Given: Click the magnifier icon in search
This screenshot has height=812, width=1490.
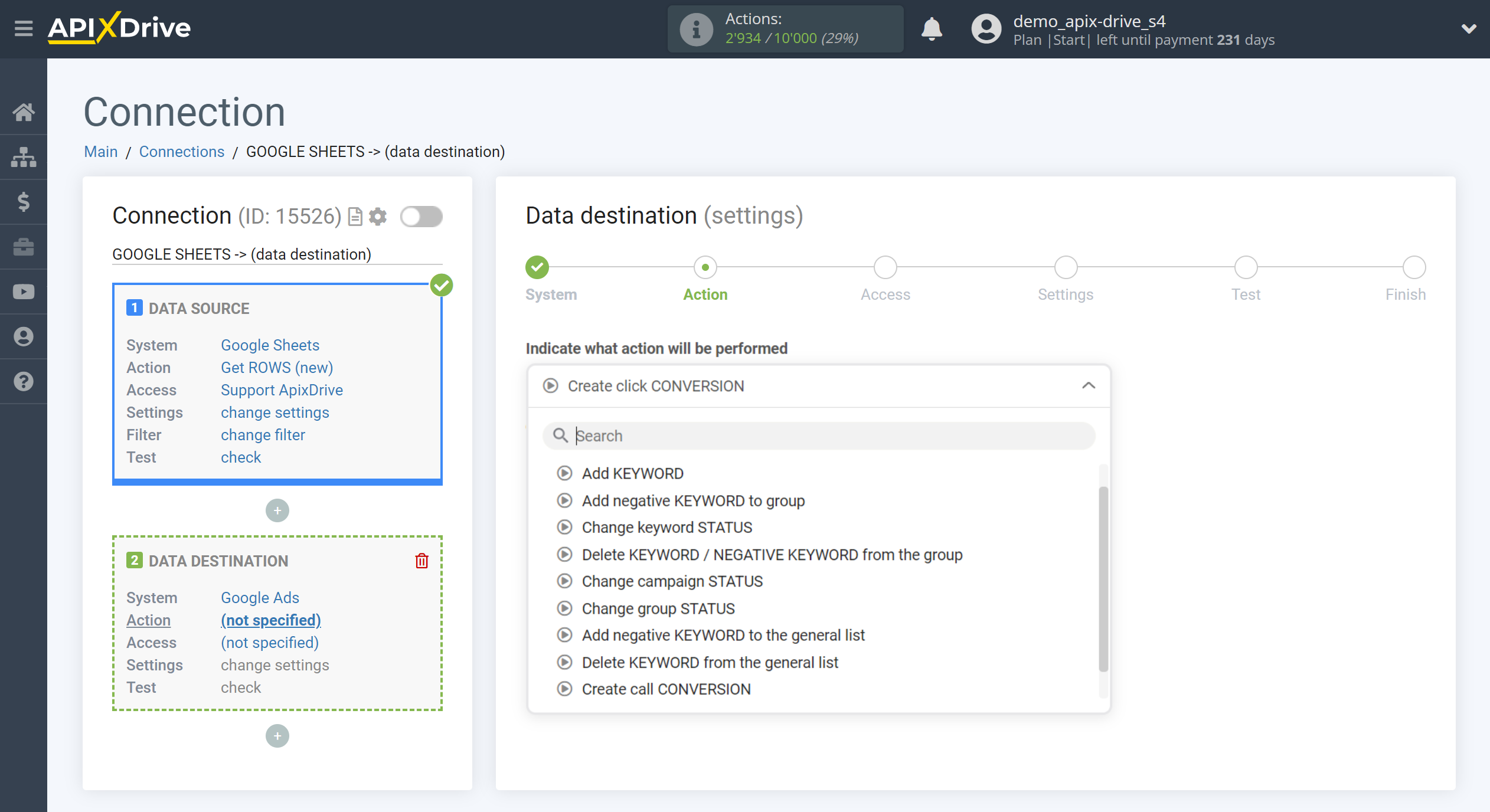Looking at the screenshot, I should [x=560, y=436].
